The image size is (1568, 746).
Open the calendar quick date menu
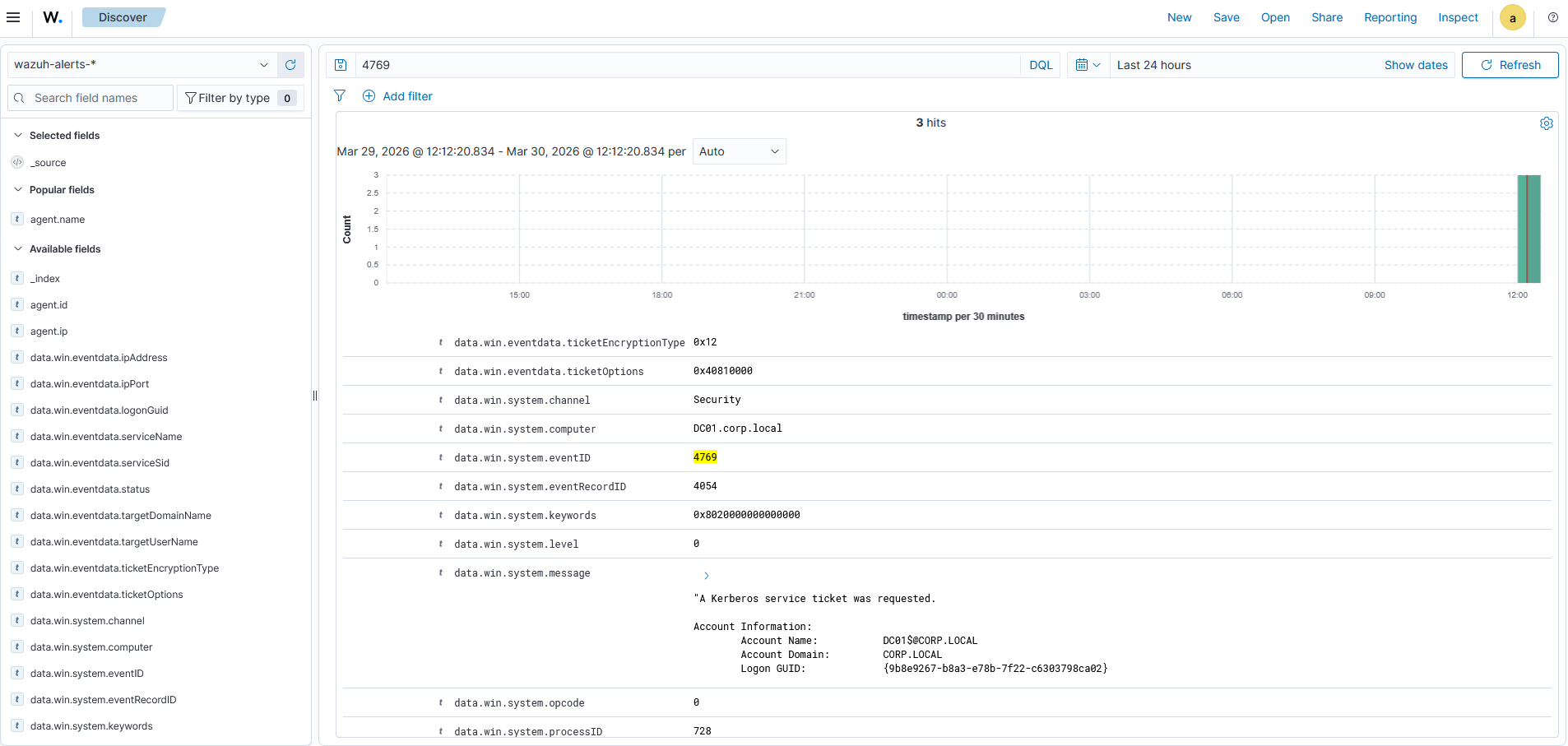(x=1088, y=65)
